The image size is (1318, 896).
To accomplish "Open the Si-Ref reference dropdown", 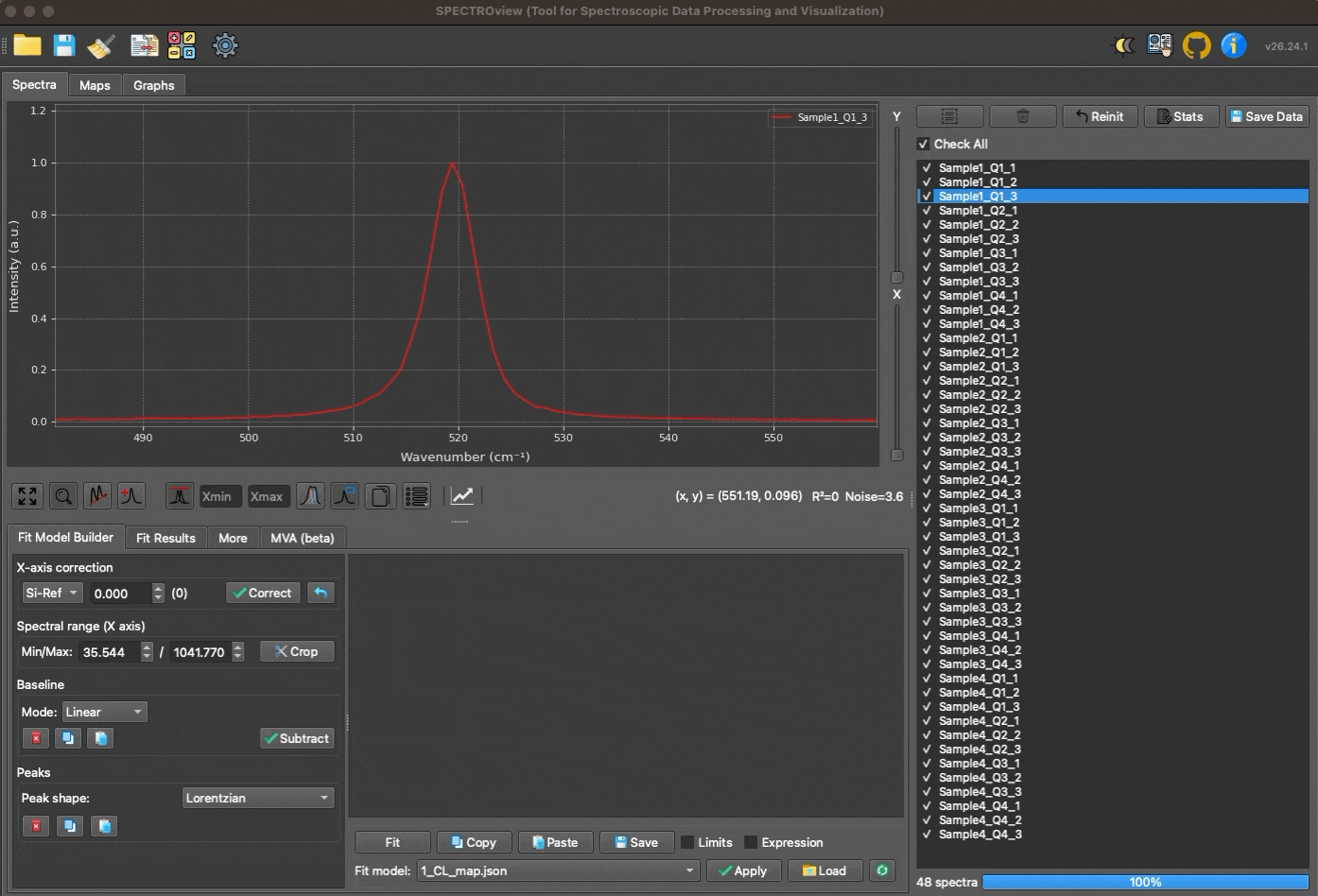I will (53, 593).
